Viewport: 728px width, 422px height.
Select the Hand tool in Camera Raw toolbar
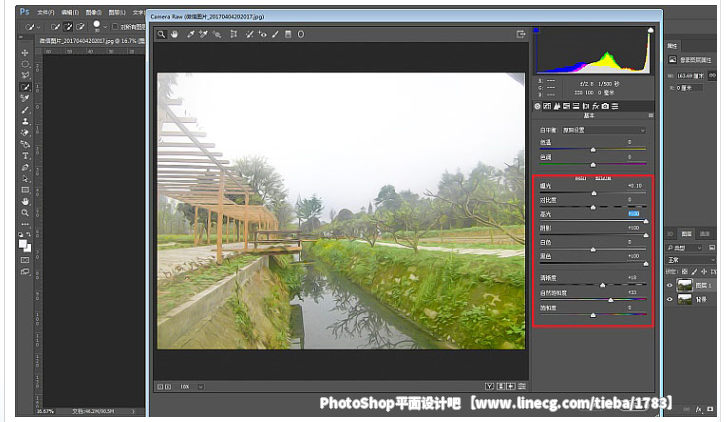coord(175,34)
